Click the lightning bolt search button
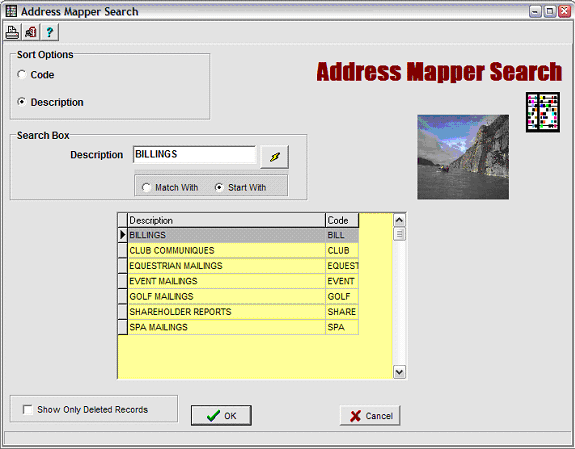The height and width of the screenshot is (449, 575). 274,157
